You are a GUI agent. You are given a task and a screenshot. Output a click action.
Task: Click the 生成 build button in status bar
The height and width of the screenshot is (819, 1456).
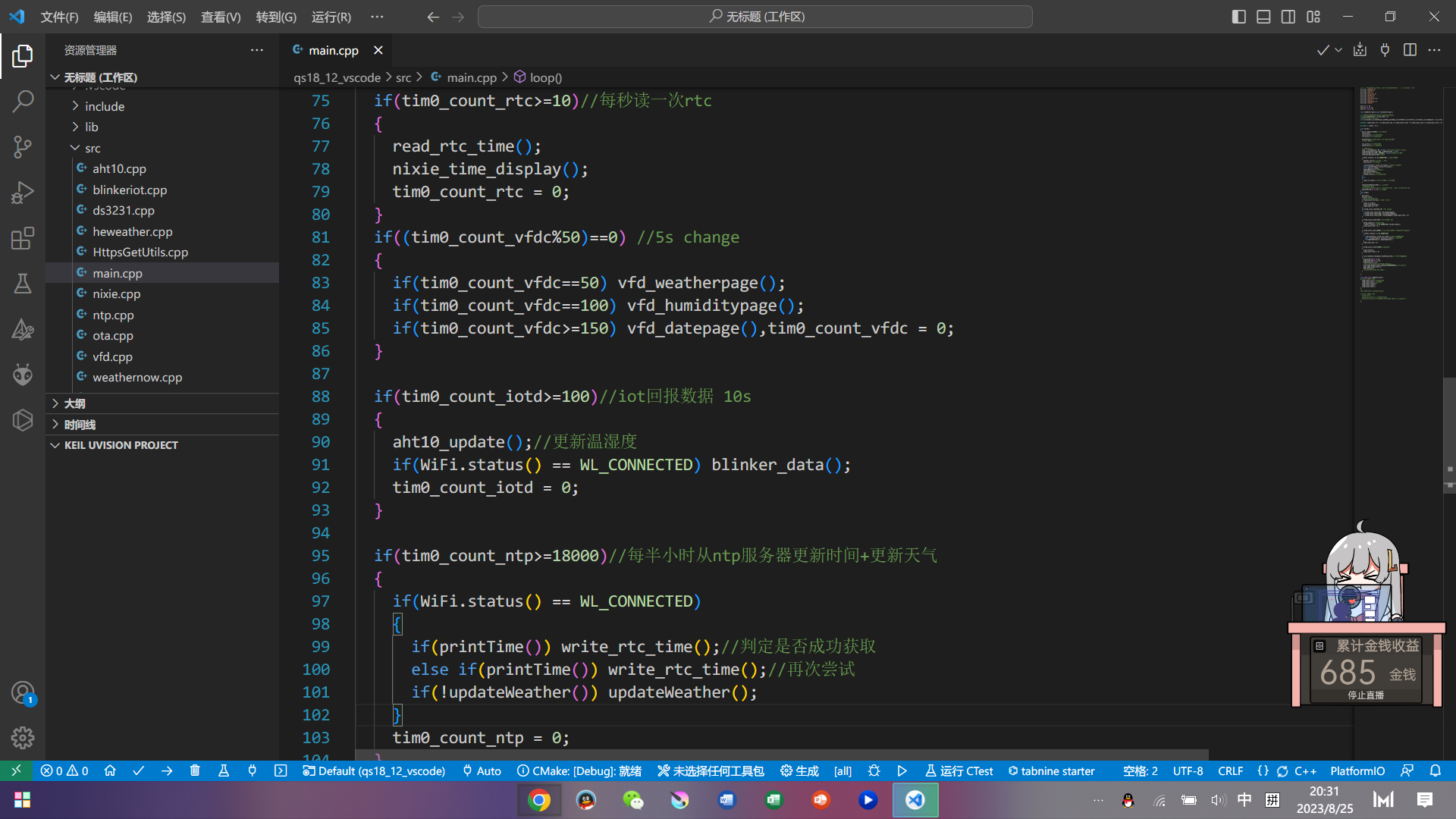799,770
